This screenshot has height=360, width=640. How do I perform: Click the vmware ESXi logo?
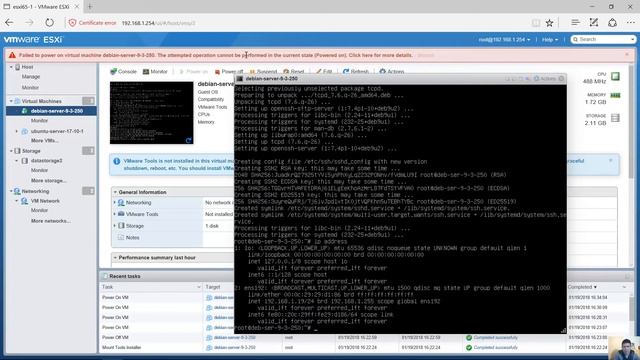point(33,40)
